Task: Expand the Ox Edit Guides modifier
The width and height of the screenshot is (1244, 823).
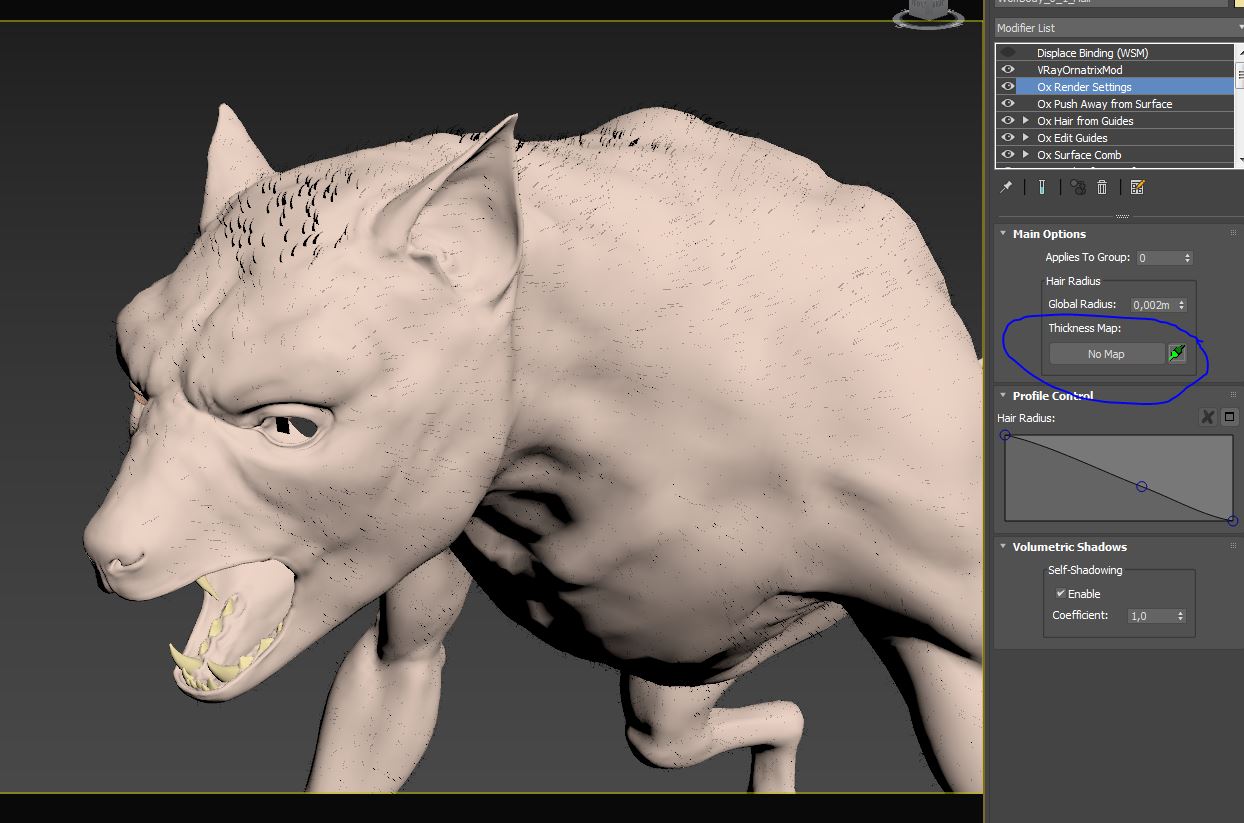Action: point(1026,138)
